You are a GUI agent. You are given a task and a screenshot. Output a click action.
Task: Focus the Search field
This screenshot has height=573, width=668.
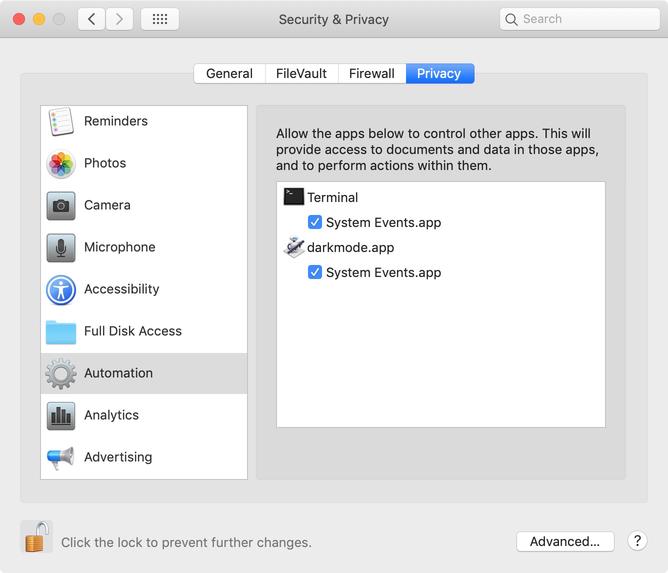[579, 19]
